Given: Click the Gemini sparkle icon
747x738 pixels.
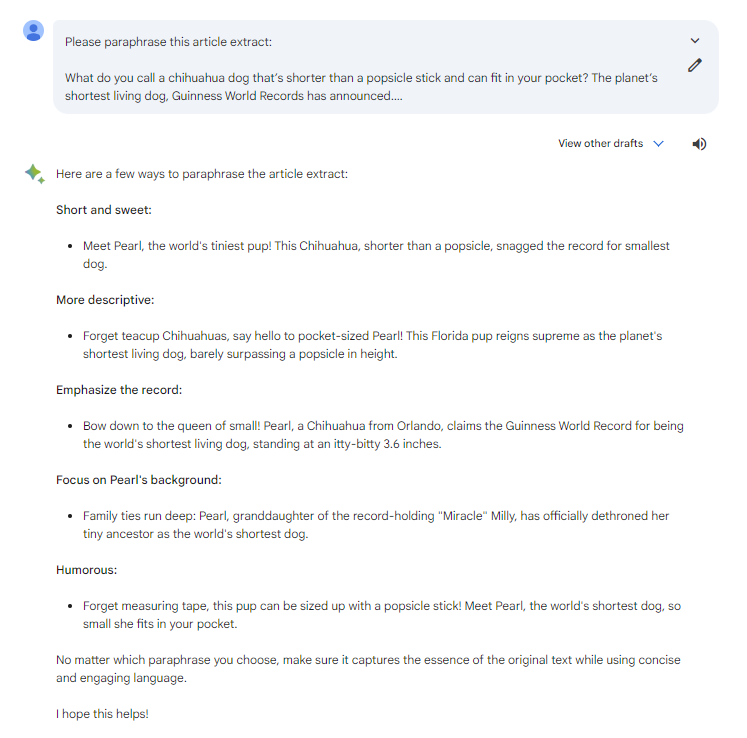Looking at the screenshot, I should click(35, 174).
